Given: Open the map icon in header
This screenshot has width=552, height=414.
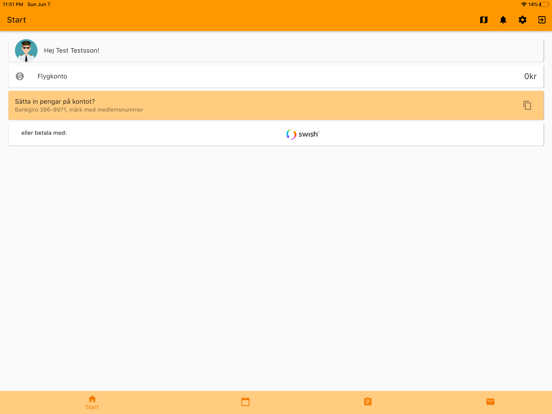Looking at the screenshot, I should point(484,20).
